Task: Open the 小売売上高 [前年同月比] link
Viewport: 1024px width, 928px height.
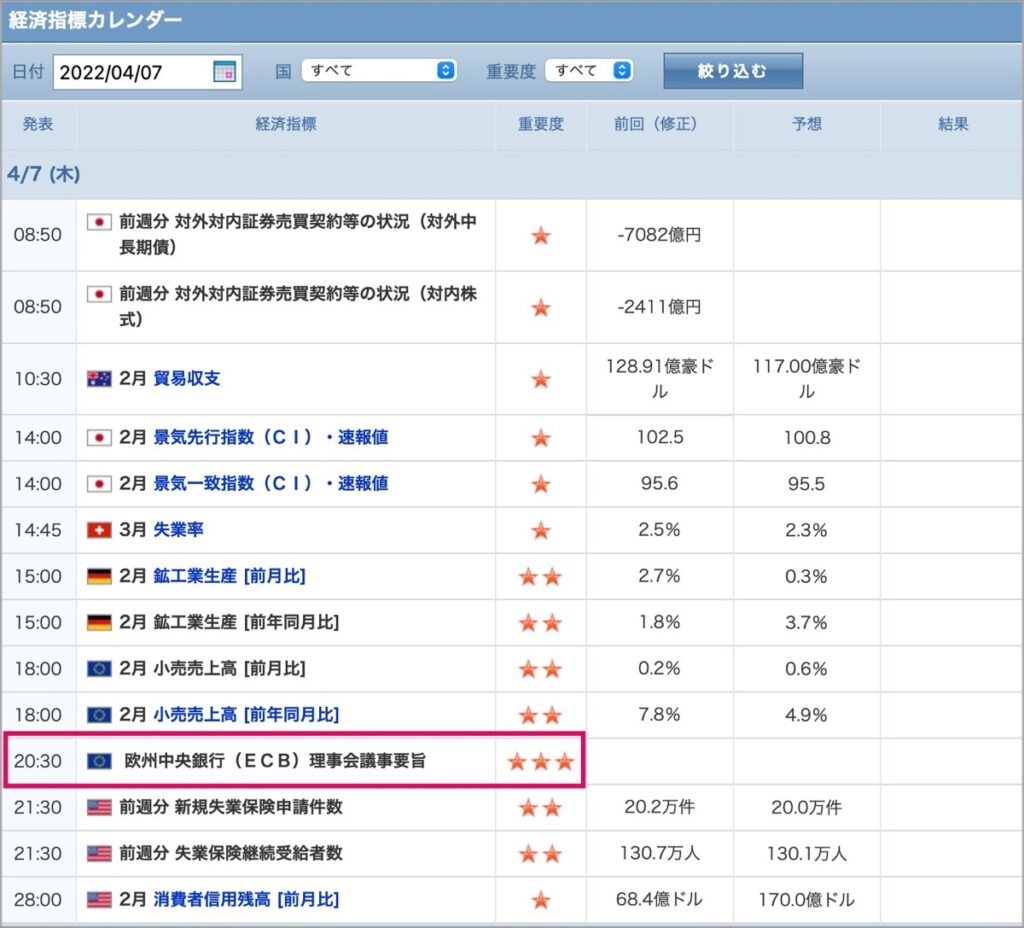Action: (246, 715)
